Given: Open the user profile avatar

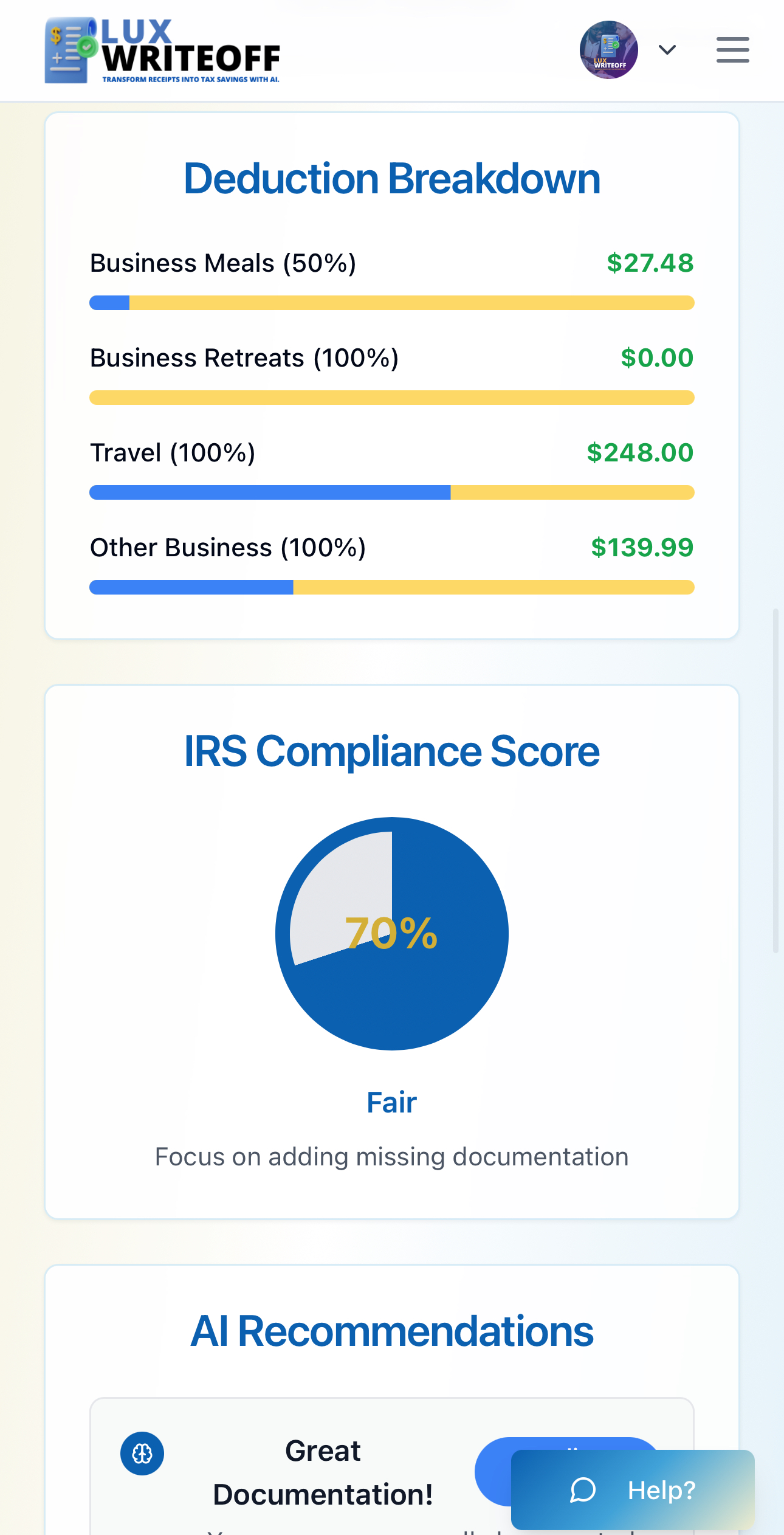Looking at the screenshot, I should 608,50.
